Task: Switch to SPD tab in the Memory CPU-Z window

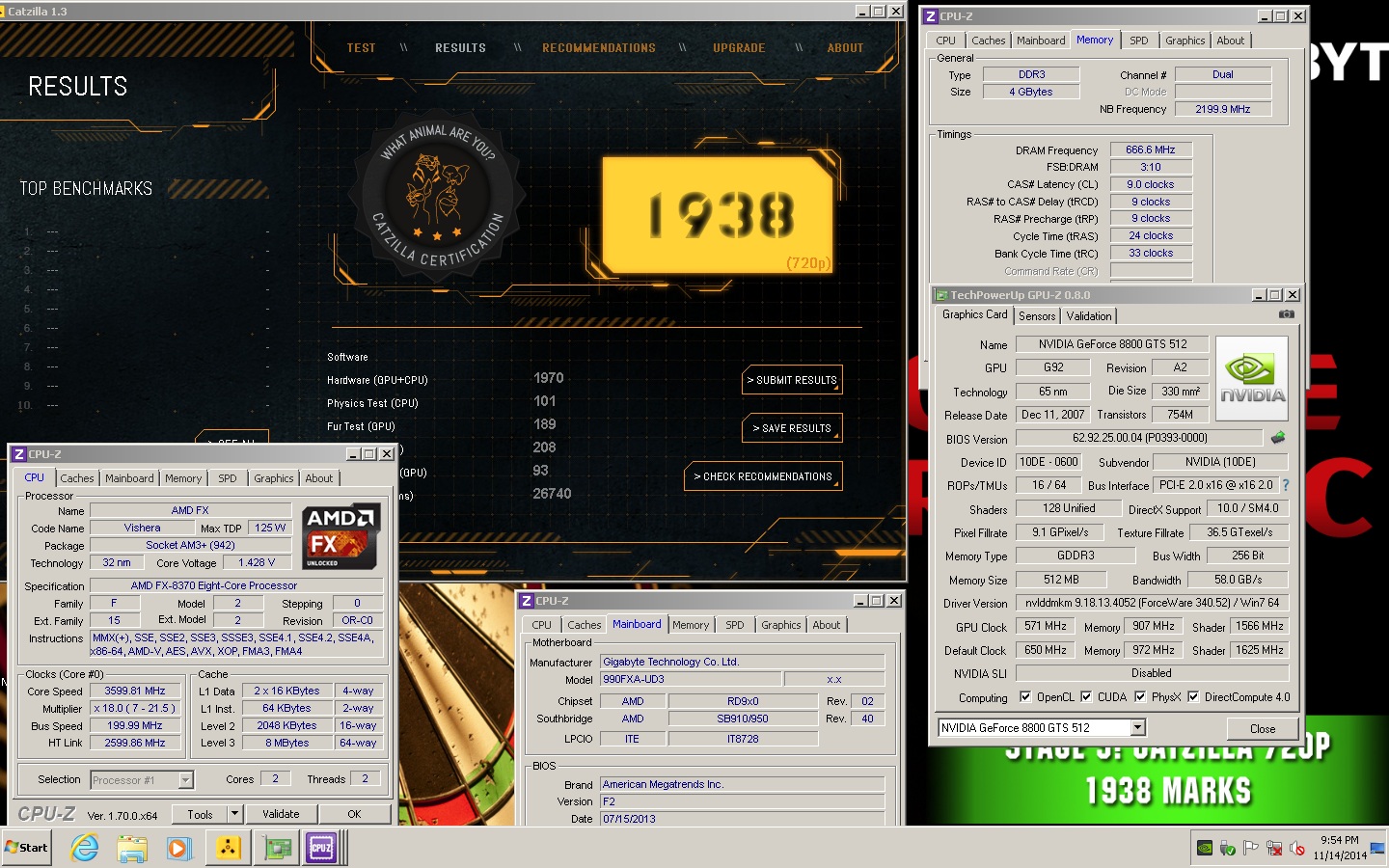Action: point(1139,41)
